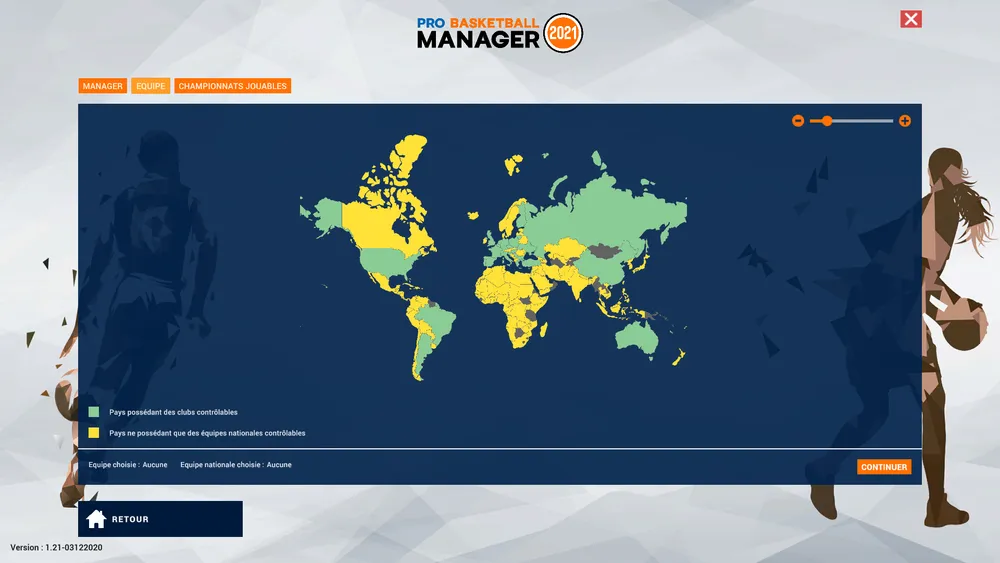Image resolution: width=1000 pixels, height=563 pixels.
Task: Go to the CHAMPIONNATS JOUABLES tab
Action: point(233,86)
